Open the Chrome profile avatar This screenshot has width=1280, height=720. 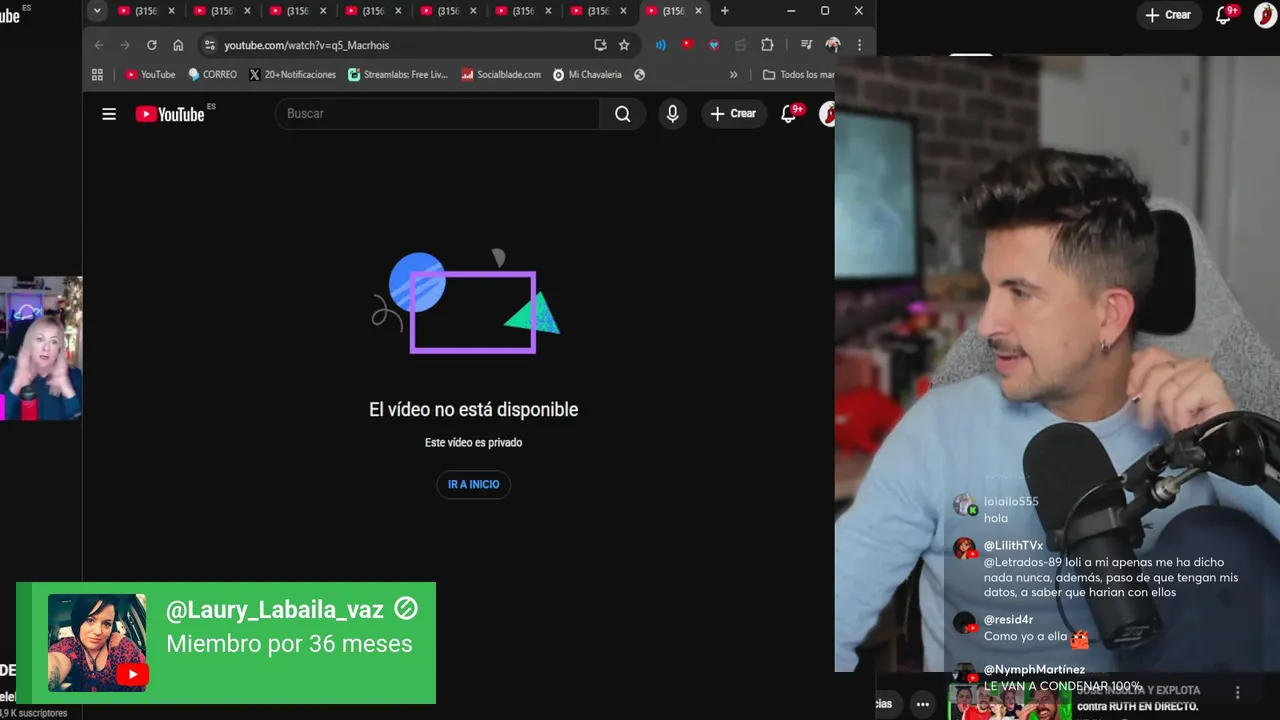833,45
